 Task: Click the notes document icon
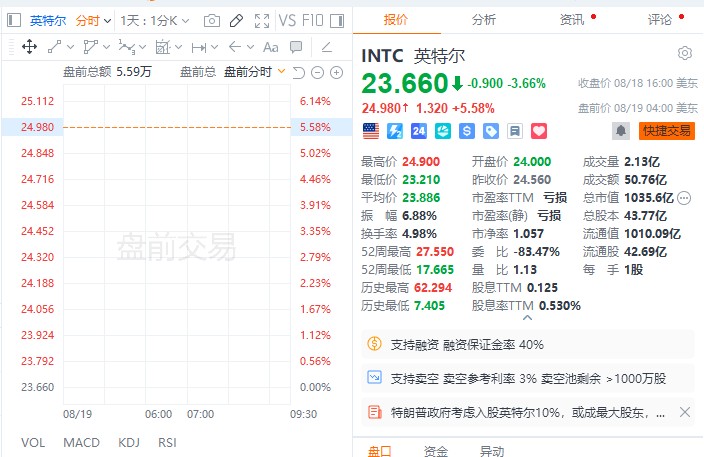pos(515,131)
